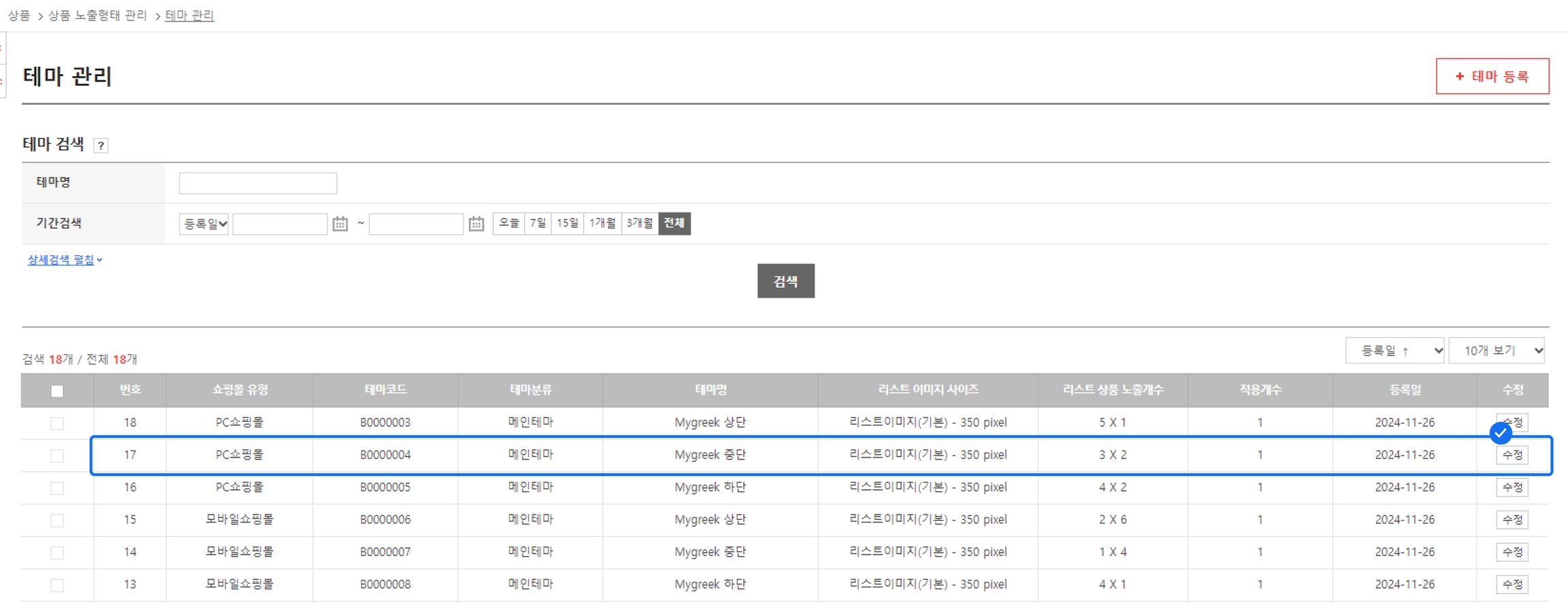Open the 등록일 period type dropdown
This screenshot has height=603, width=1568.
coord(203,224)
